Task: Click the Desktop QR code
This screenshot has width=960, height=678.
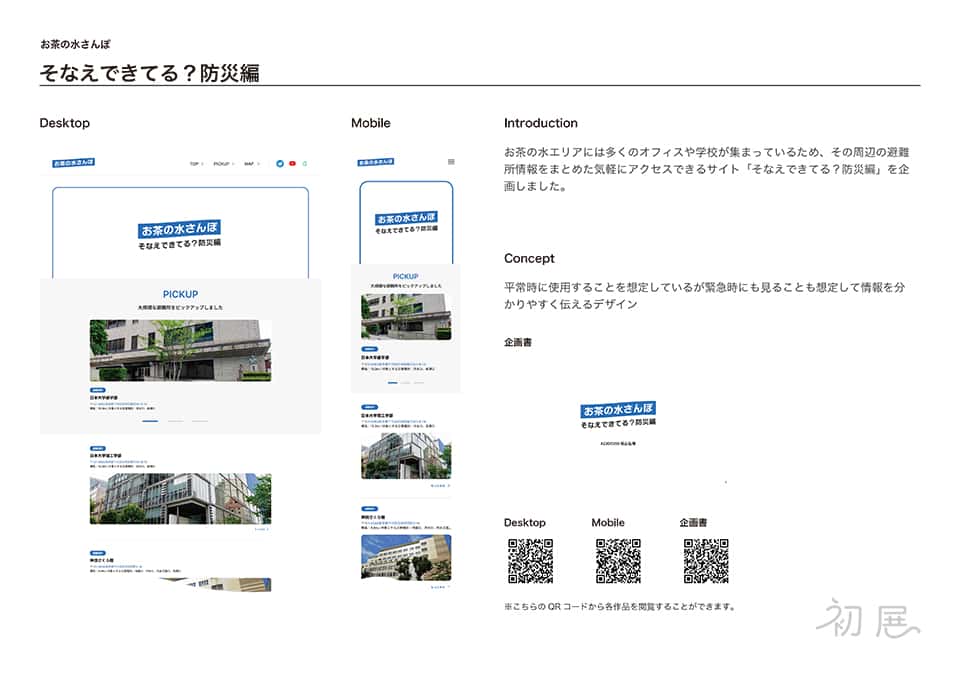Action: (530, 560)
